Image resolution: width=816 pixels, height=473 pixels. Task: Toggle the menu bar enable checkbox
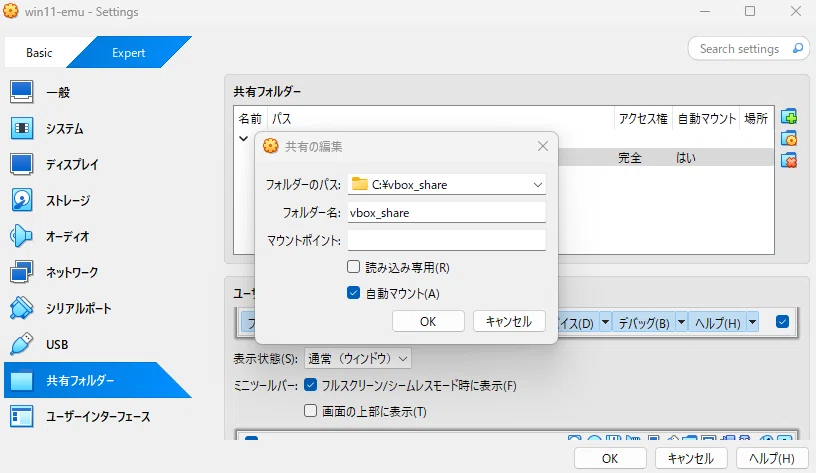[x=782, y=322]
